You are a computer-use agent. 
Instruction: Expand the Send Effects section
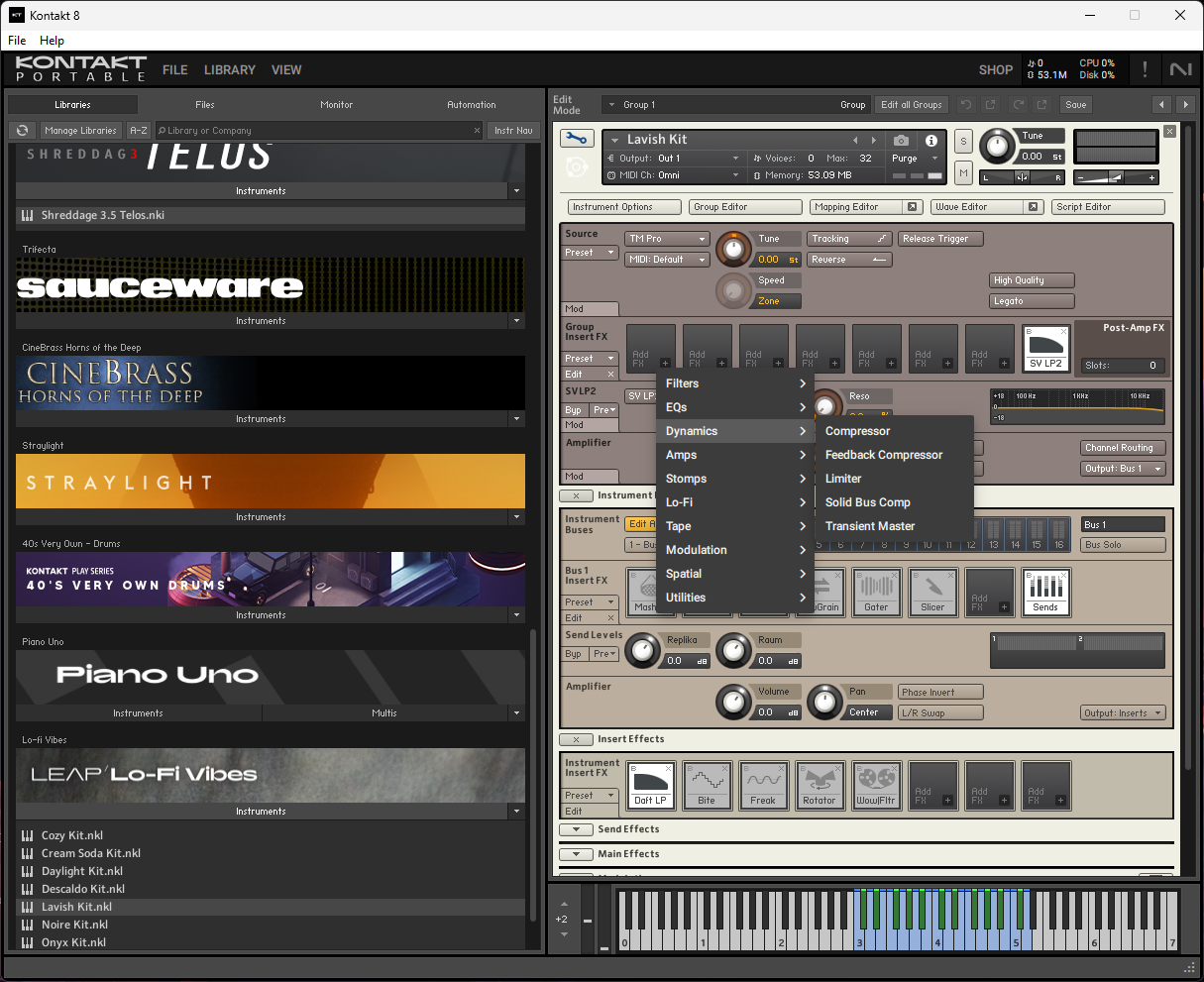pyautogui.click(x=576, y=829)
